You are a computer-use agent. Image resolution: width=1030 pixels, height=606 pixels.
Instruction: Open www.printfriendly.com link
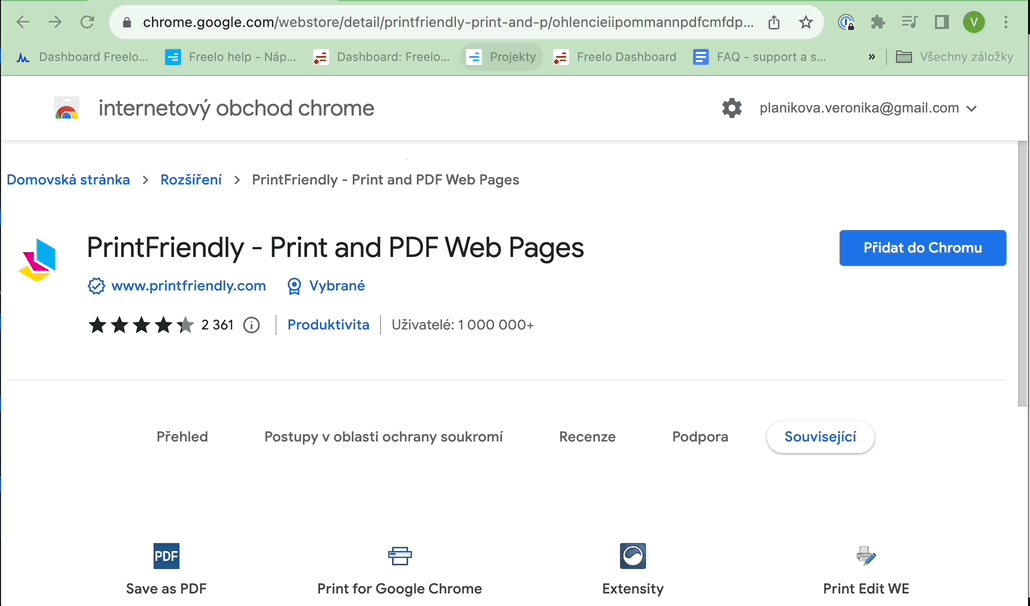point(189,286)
